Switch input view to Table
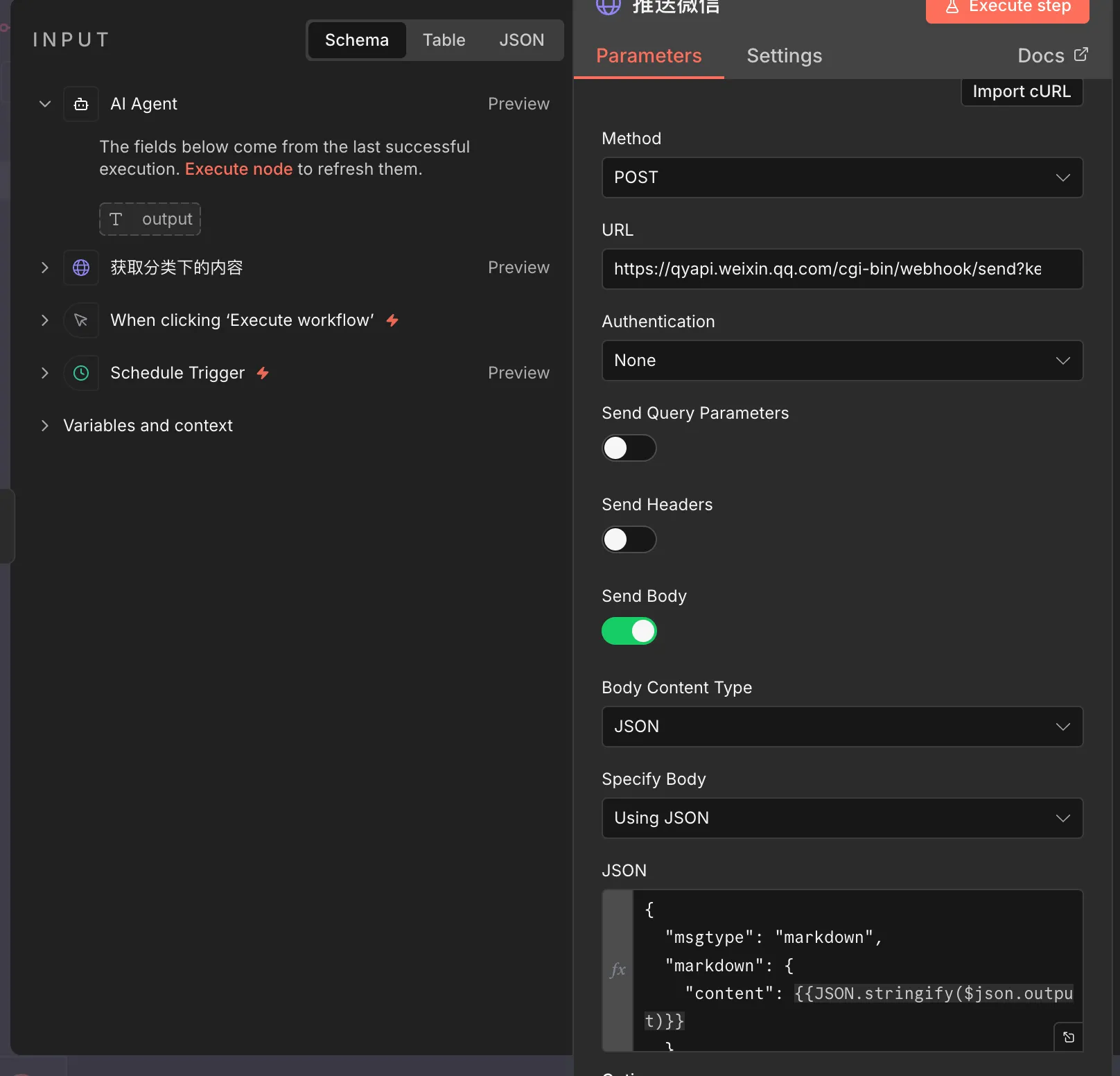This screenshot has height=1076, width=1120. click(x=444, y=40)
